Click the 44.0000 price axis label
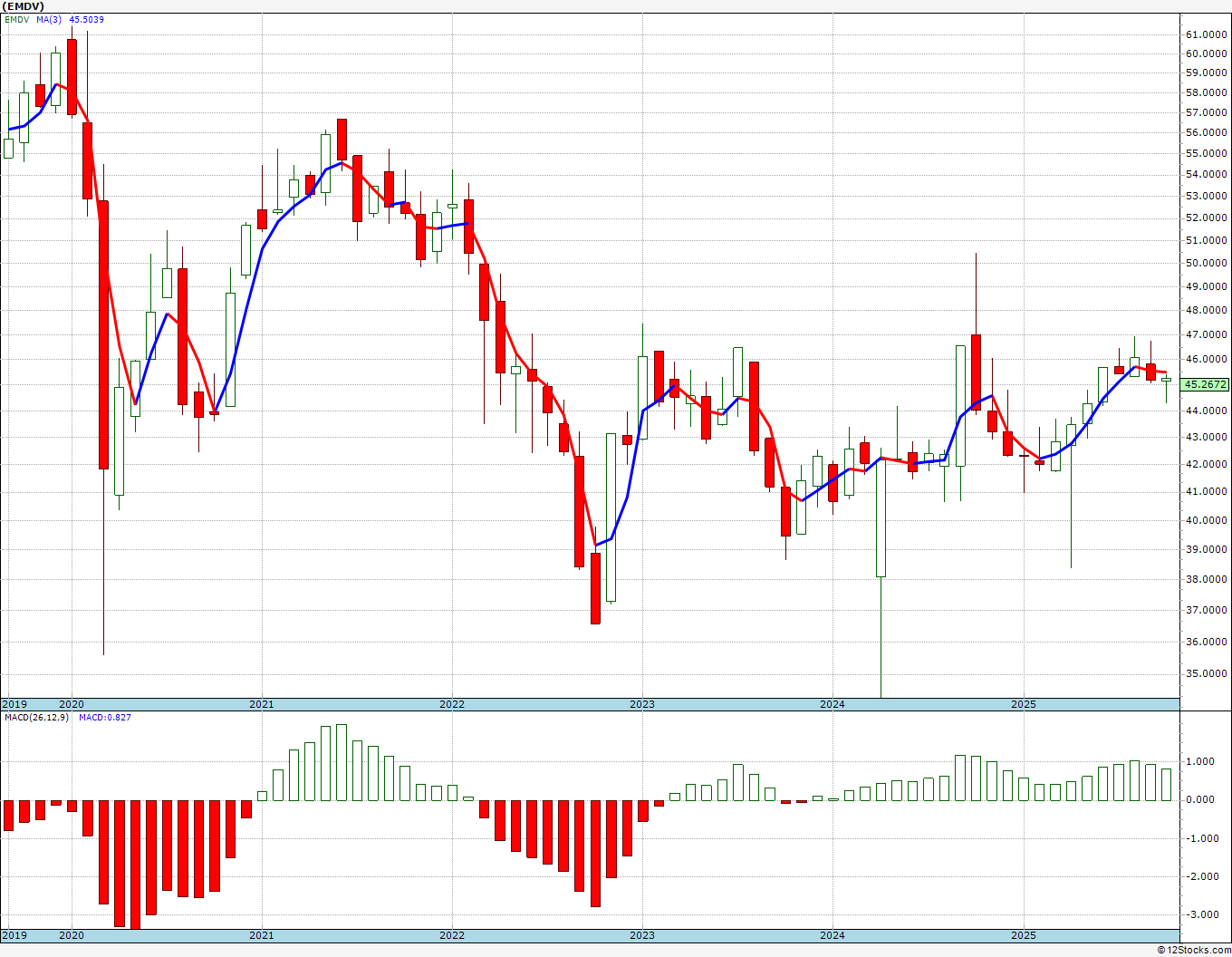The image size is (1232, 957). (x=1207, y=411)
